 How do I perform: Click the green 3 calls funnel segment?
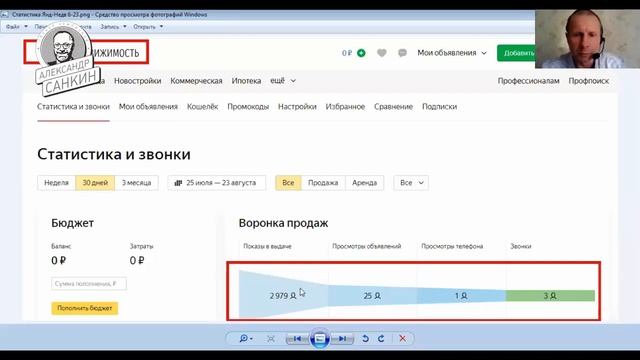point(550,296)
